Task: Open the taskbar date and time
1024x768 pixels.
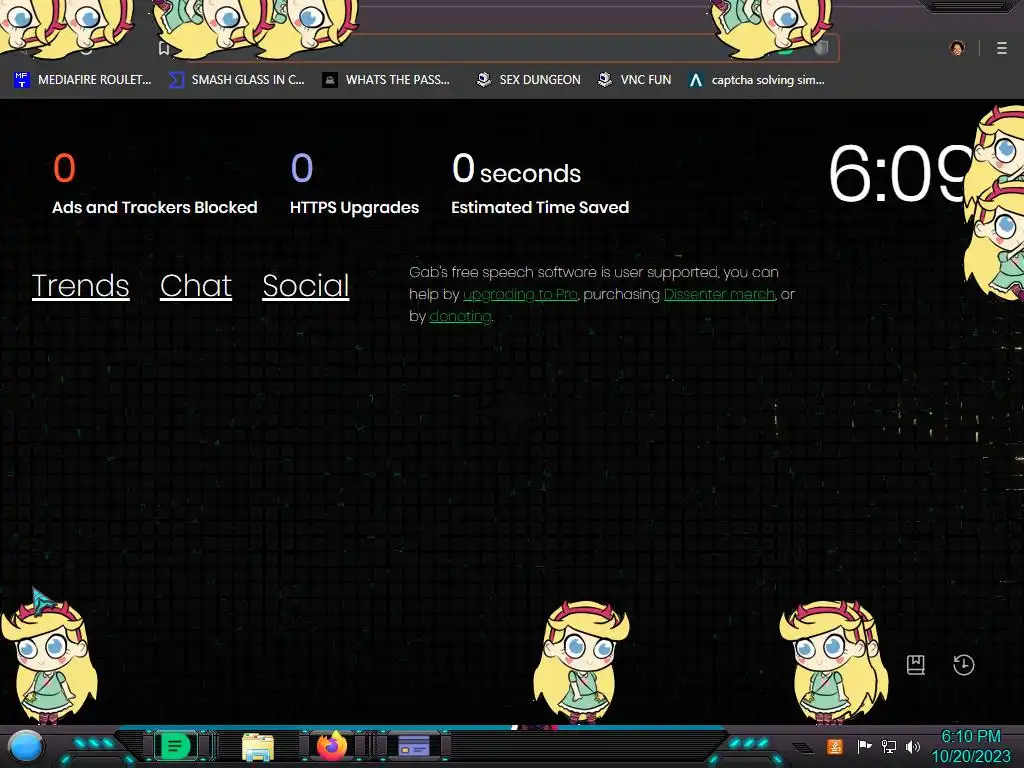Action: coord(971,746)
